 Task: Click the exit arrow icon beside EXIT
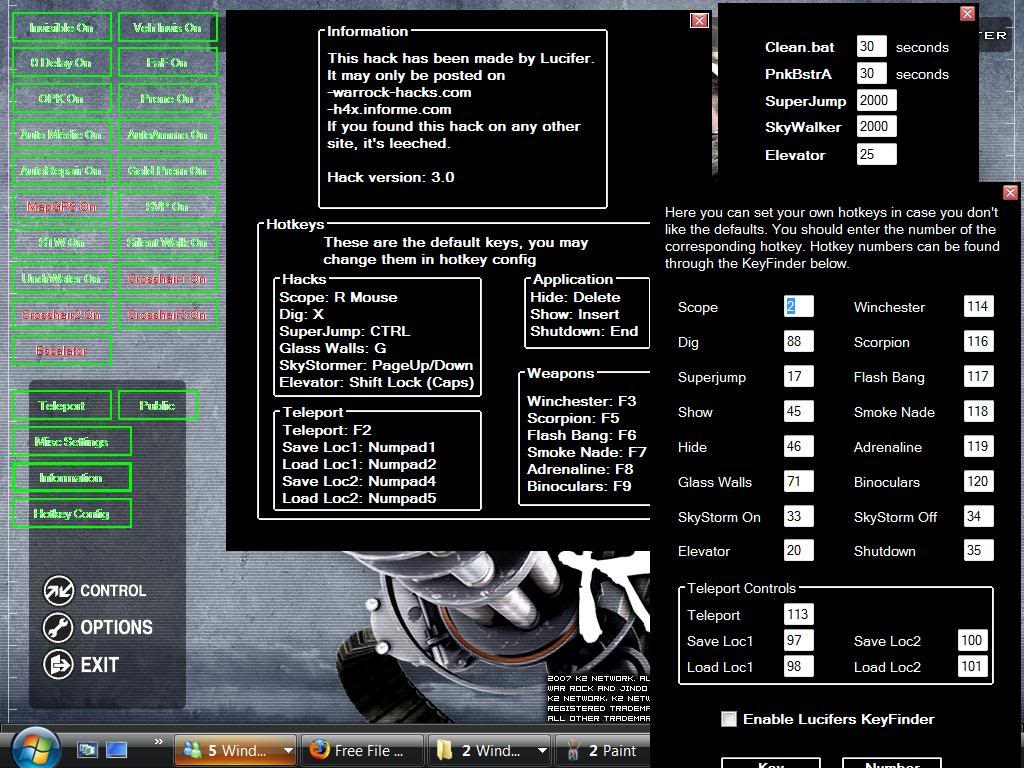tap(58, 665)
